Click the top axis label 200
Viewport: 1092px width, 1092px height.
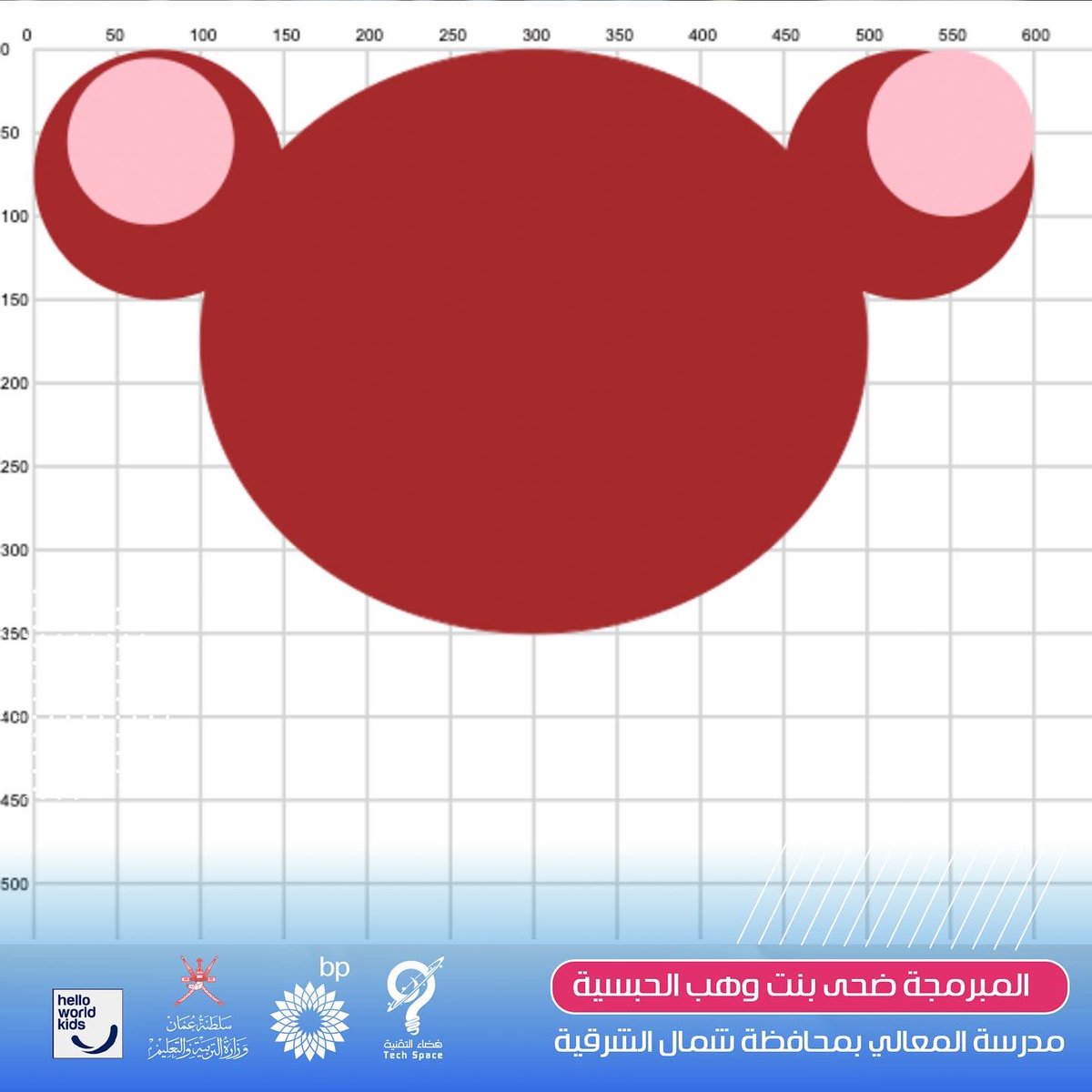pyautogui.click(x=369, y=35)
